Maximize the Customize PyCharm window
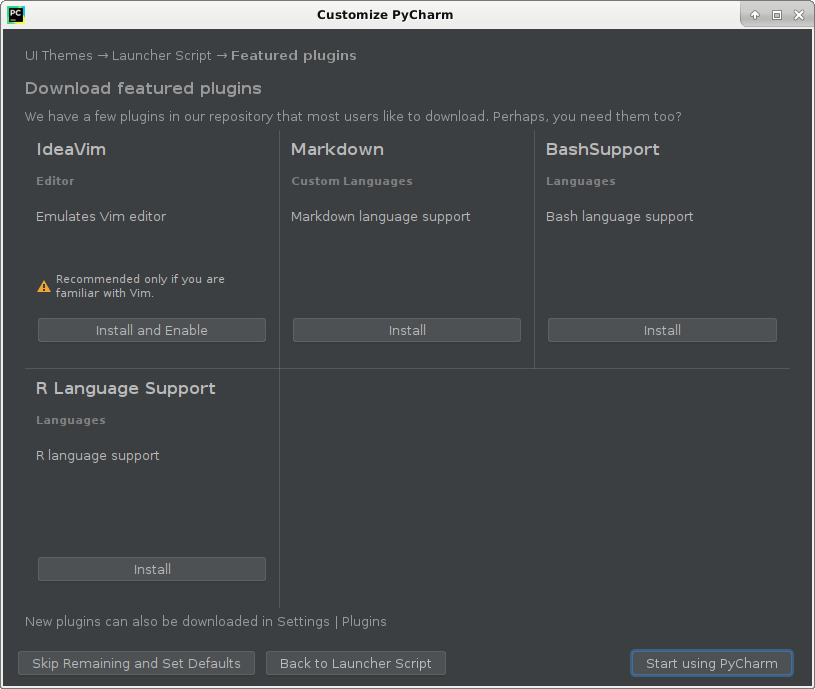Image resolution: width=815 pixels, height=689 pixels. pos(777,15)
